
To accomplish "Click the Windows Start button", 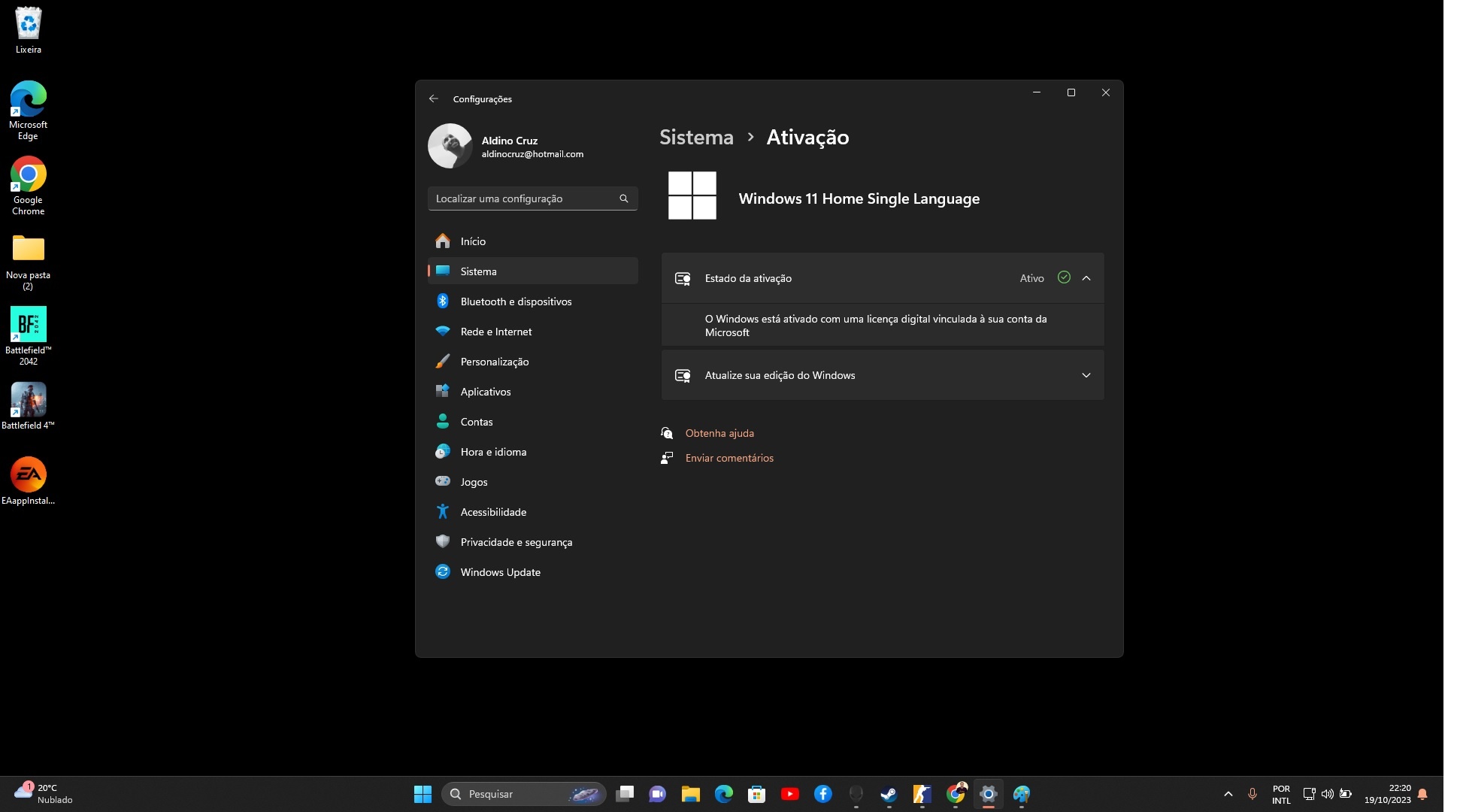I will [x=421, y=793].
